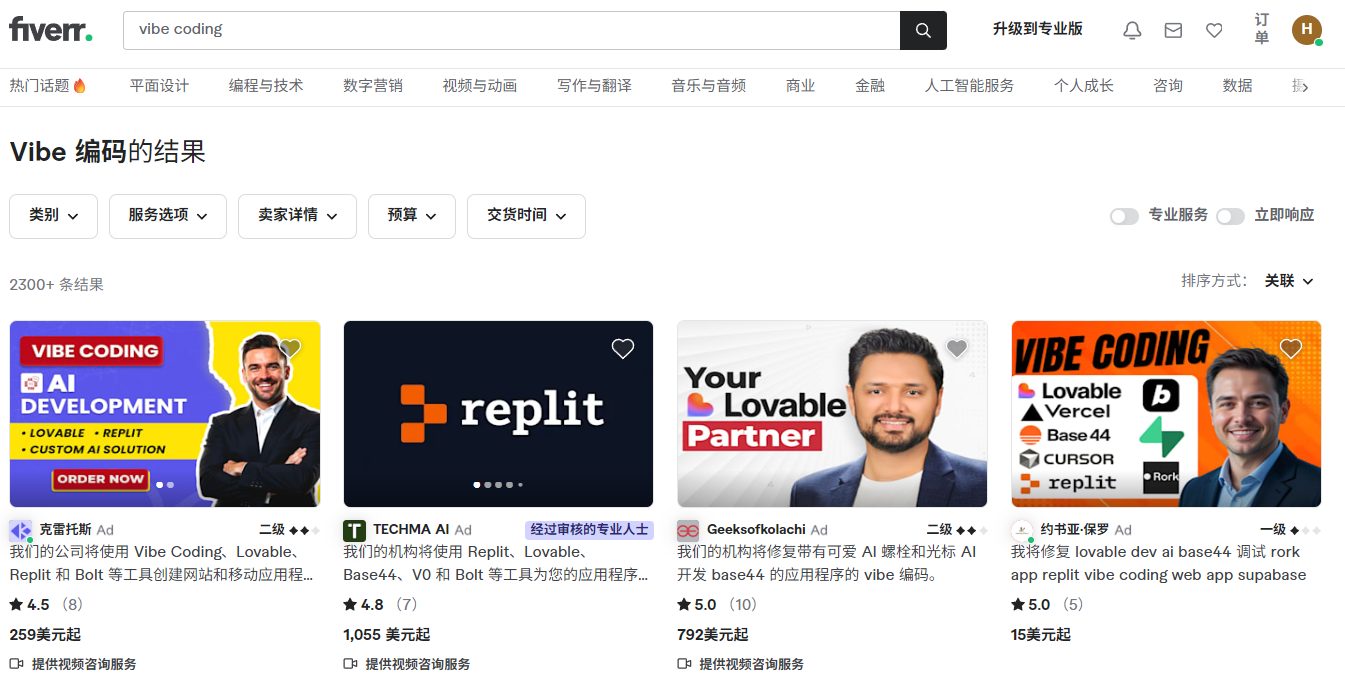Image resolution: width=1345 pixels, height=694 pixels.
Task: Open the messages envelope icon
Action: 1173,30
